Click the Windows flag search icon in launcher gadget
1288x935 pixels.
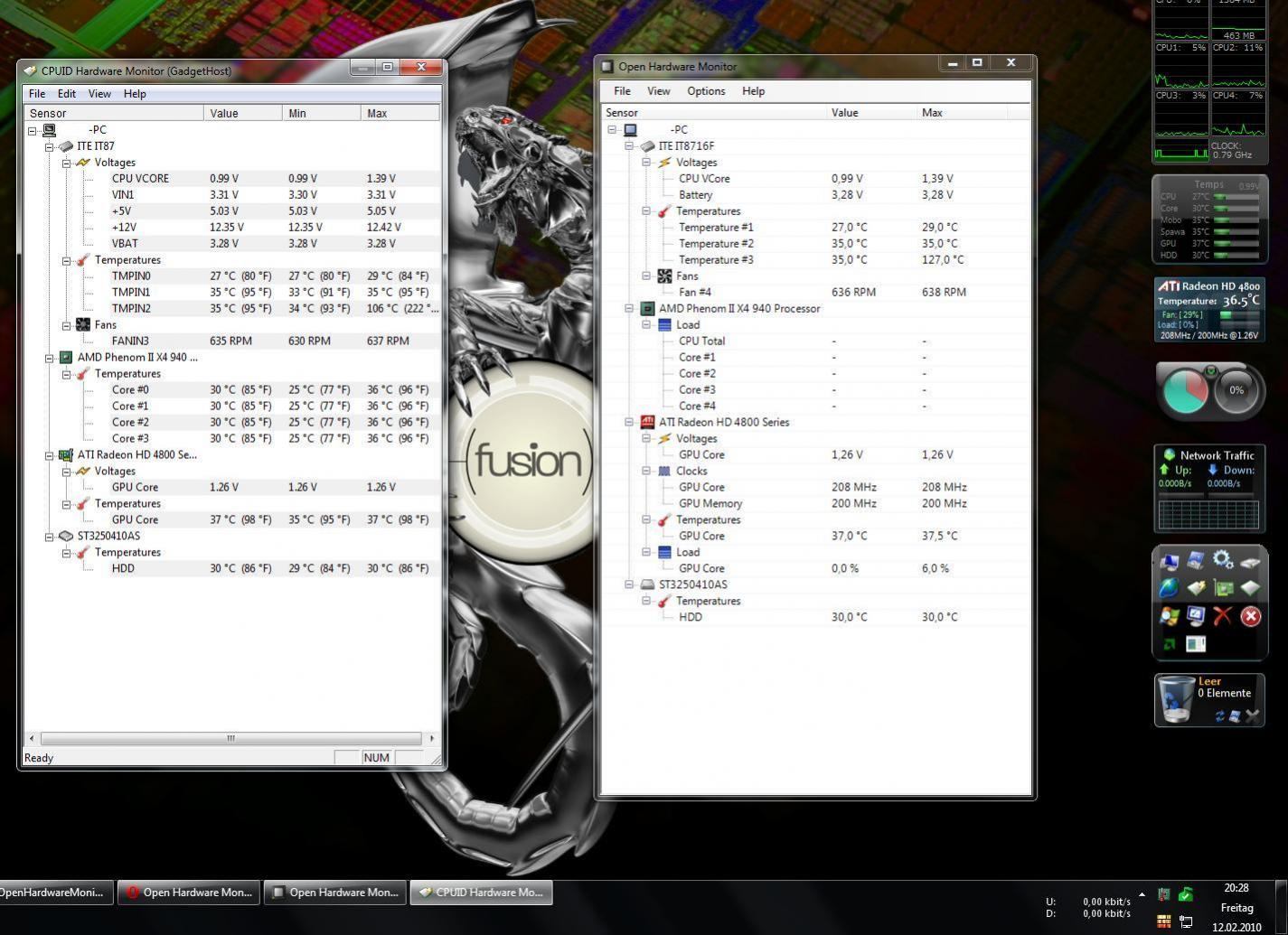coord(1170,616)
